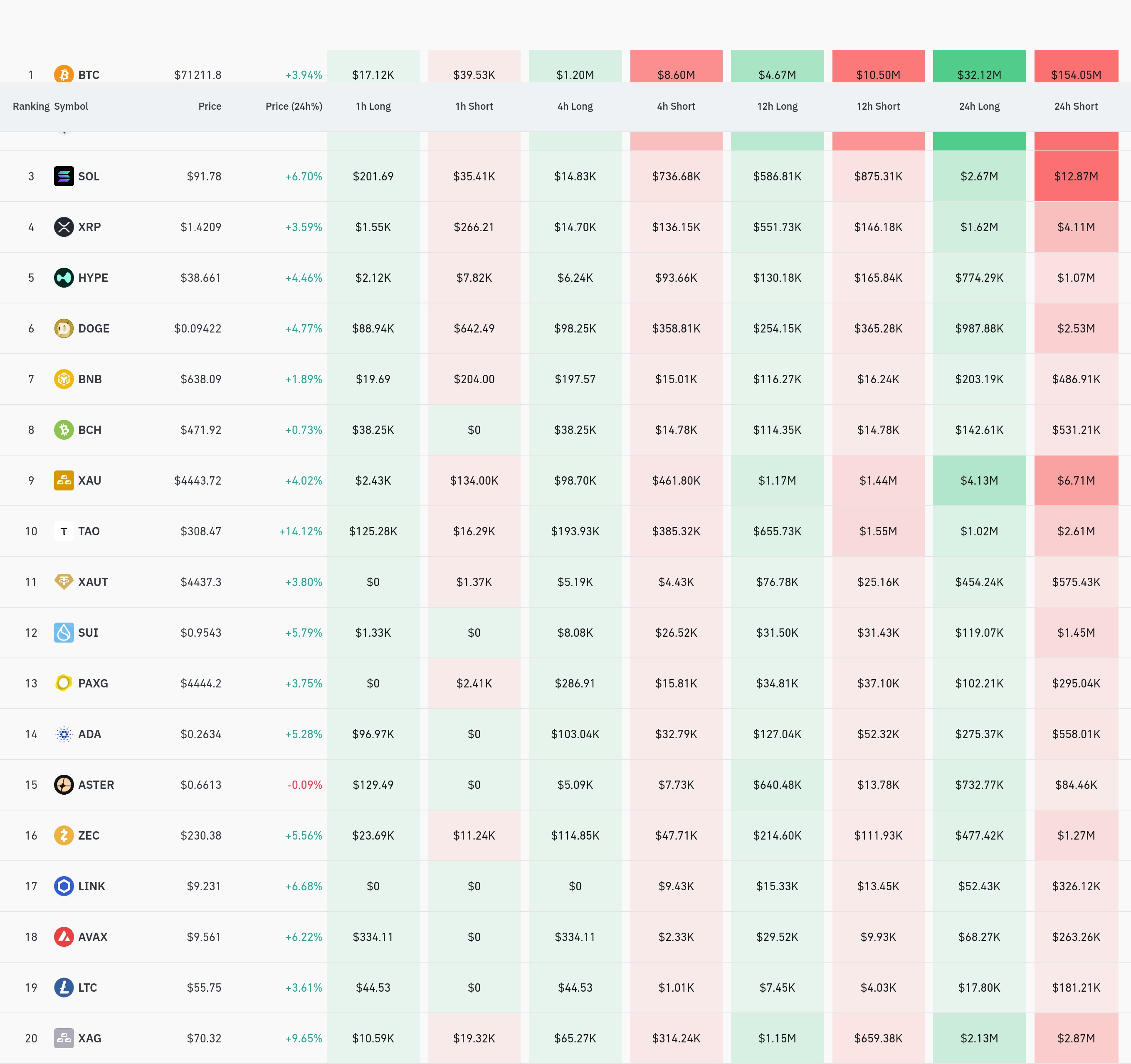1131x1064 pixels.
Task: Click the Chainlink LINK icon
Action: (64, 886)
